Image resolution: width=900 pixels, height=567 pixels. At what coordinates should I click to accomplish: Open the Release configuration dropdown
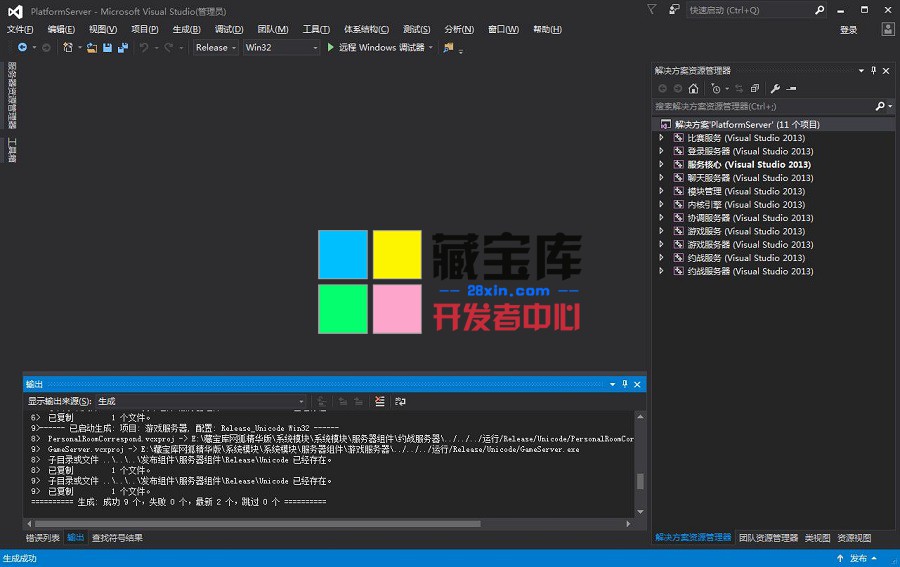pos(215,47)
